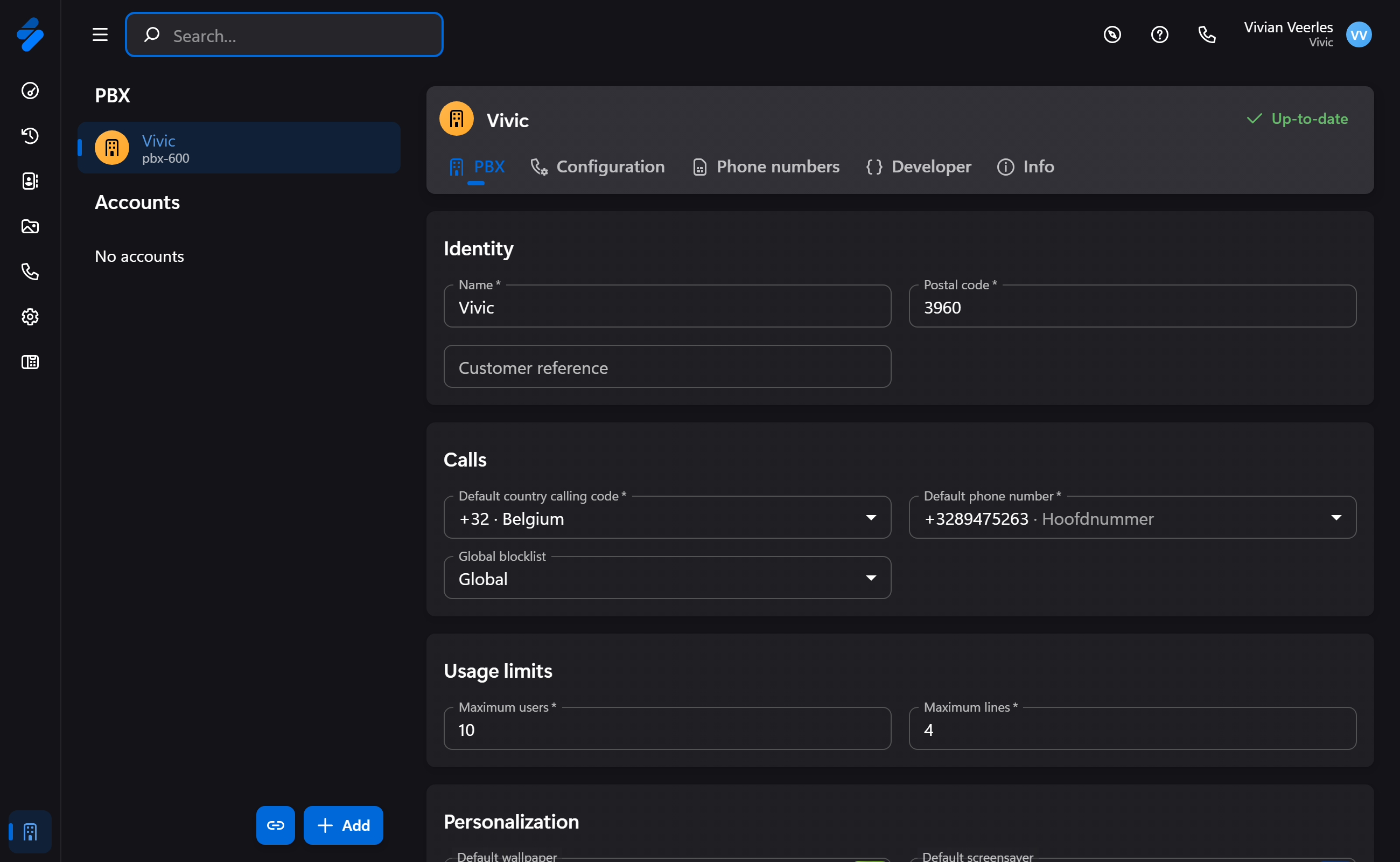
Task: Click the Maximum lines field
Action: [1132, 729]
